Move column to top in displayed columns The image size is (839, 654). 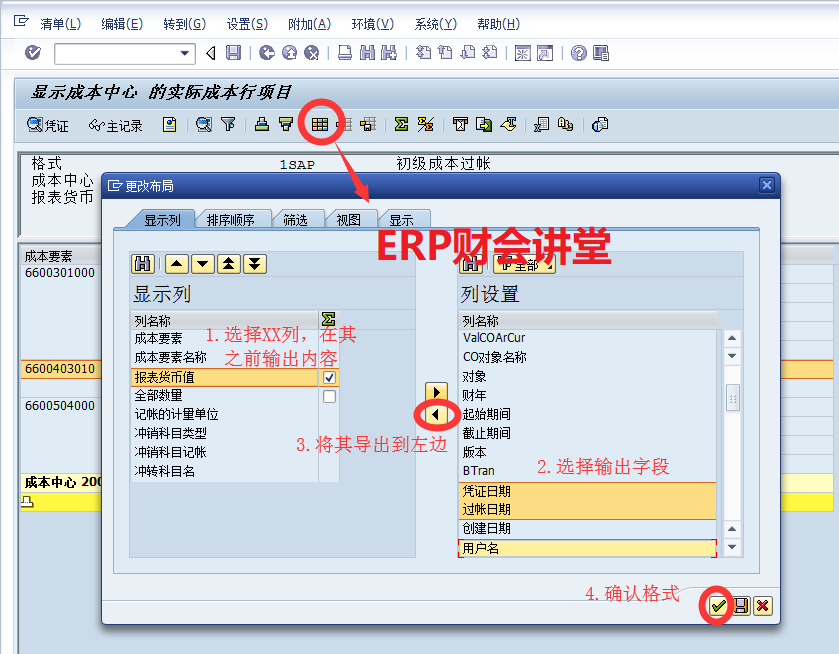(229, 264)
